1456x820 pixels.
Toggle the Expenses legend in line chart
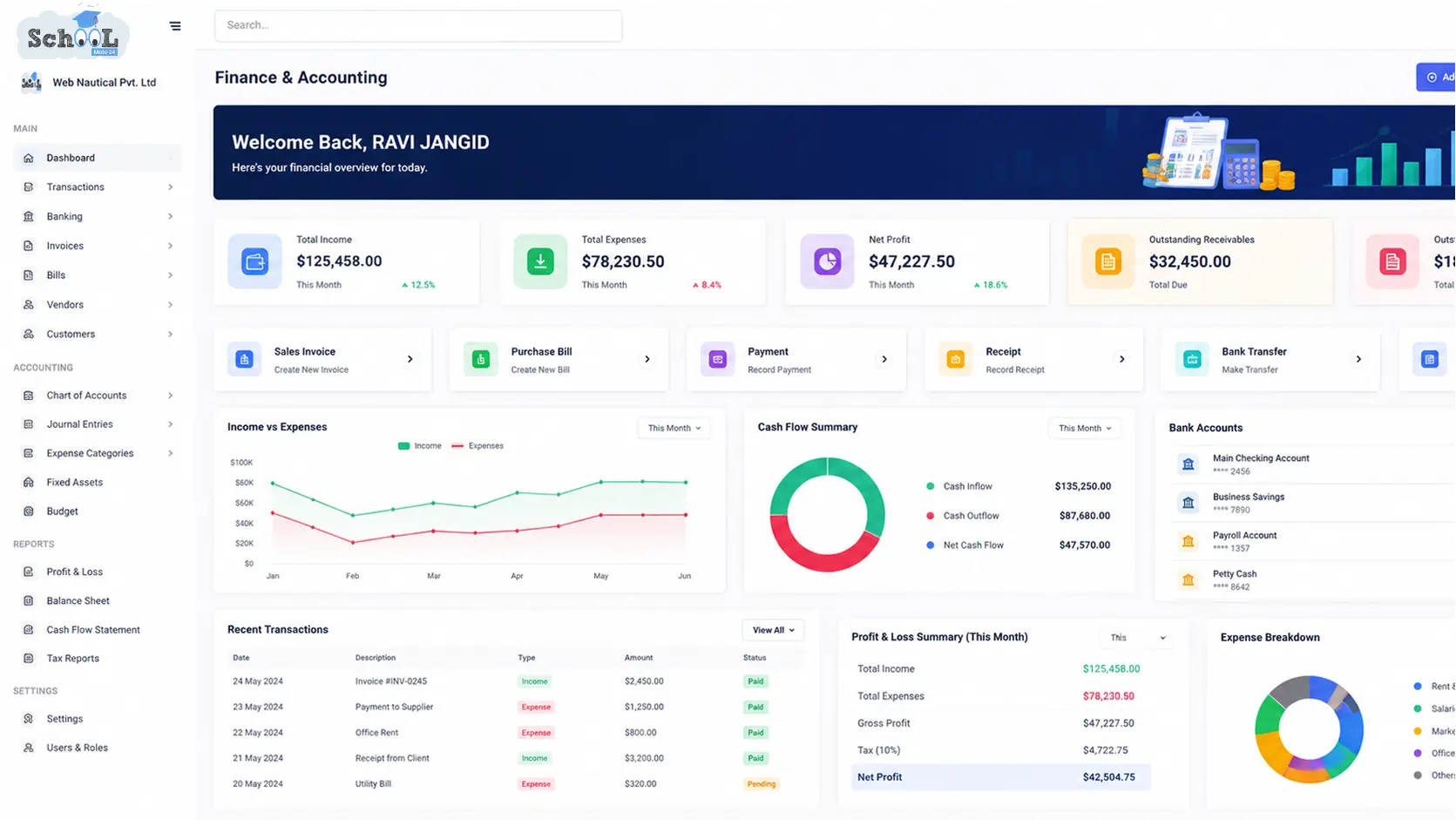tap(477, 446)
